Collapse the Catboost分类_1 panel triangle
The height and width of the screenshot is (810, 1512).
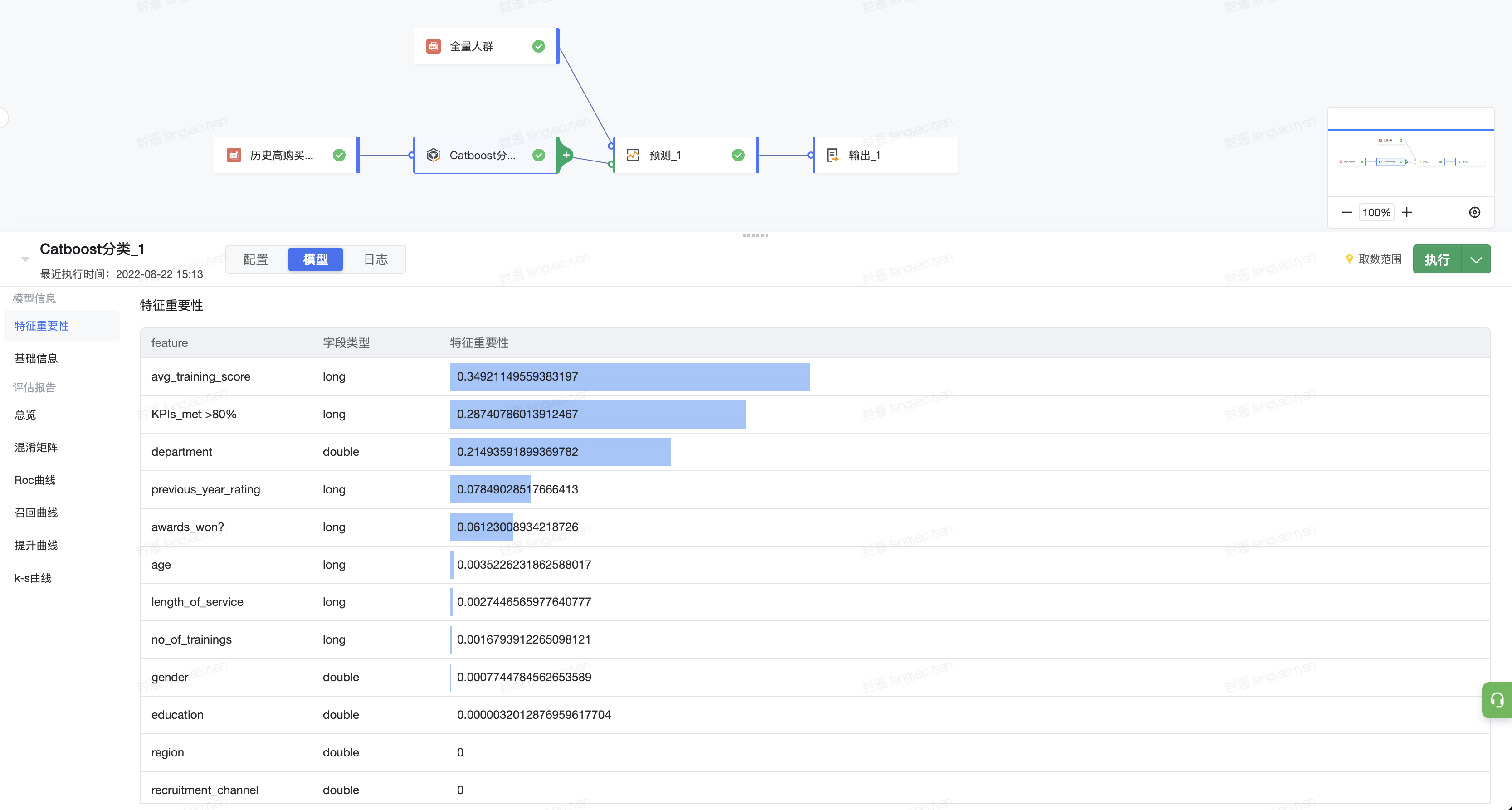[25, 259]
